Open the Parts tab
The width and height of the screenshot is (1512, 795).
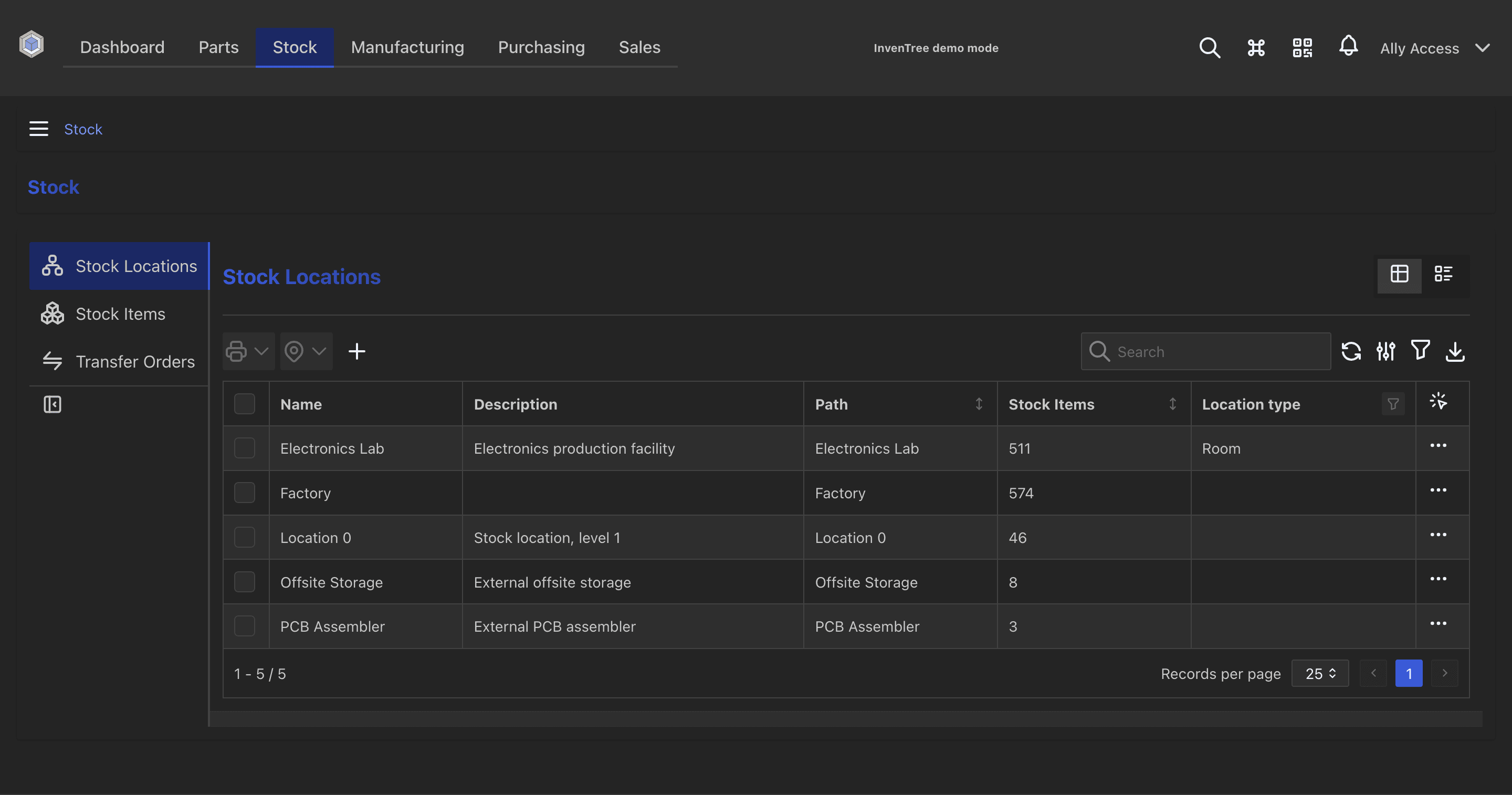[x=218, y=47]
